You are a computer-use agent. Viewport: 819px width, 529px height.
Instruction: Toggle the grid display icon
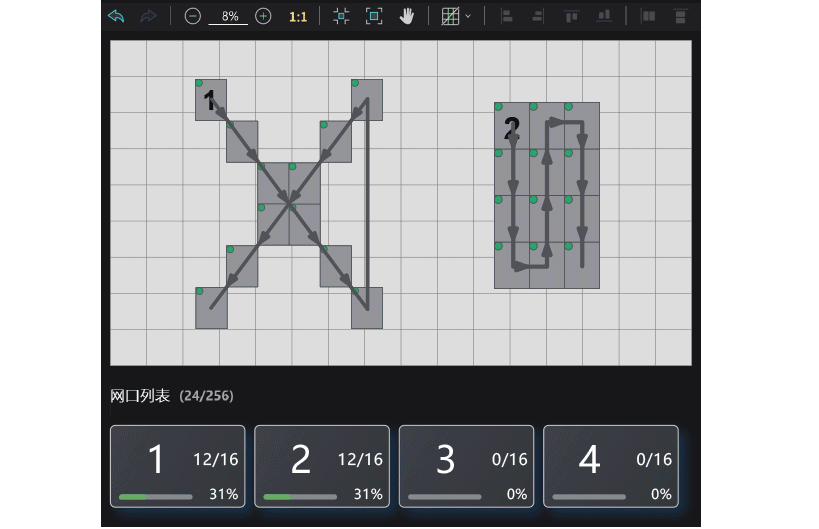tap(450, 16)
